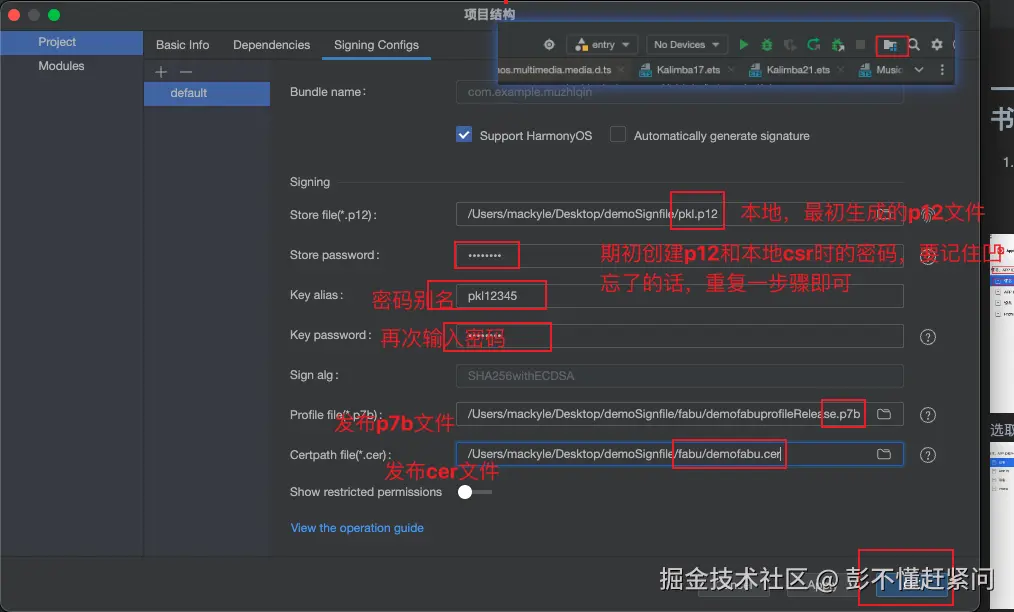This screenshot has width=1014, height=612.
Task: Open the highlighted Device Manager icon
Action: pyautogui.click(x=890, y=45)
